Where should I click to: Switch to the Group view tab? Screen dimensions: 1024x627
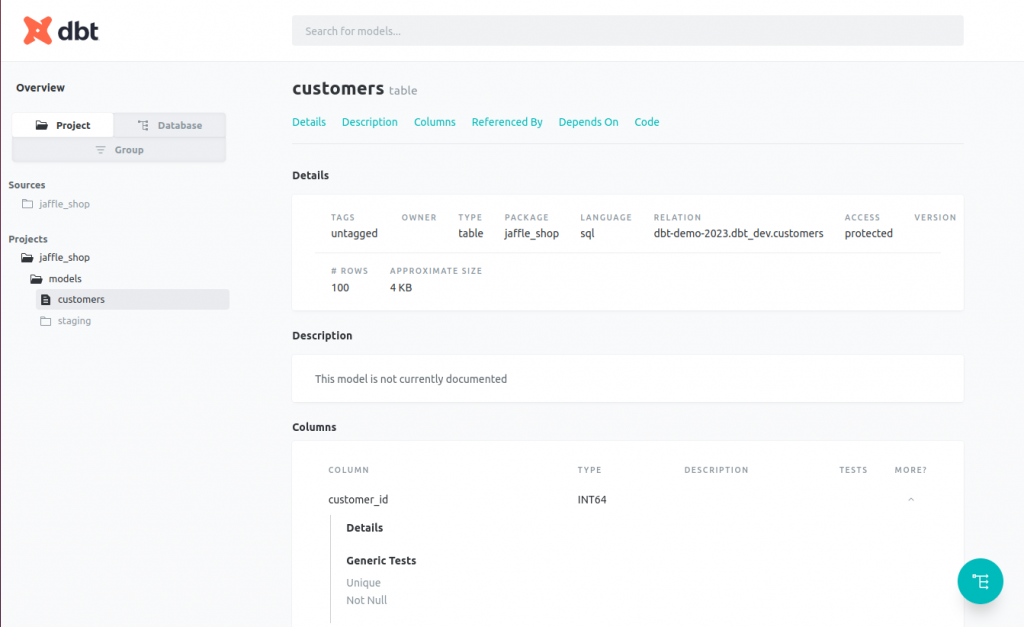[119, 150]
